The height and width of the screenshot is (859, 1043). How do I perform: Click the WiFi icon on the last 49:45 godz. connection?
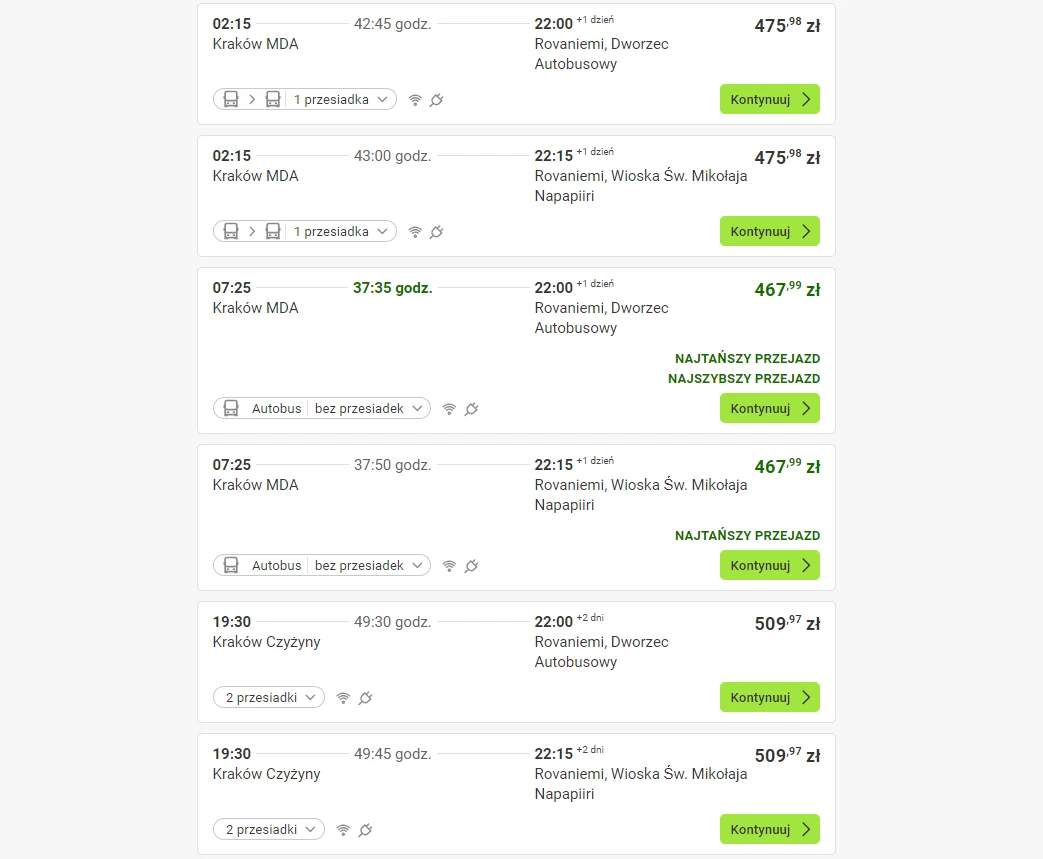point(343,829)
